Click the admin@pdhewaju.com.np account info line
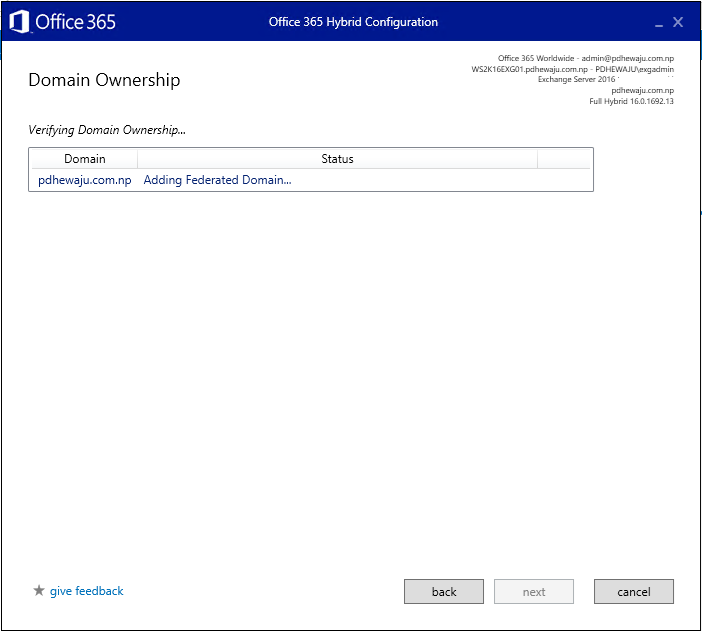The image size is (702, 631). [x=585, y=59]
